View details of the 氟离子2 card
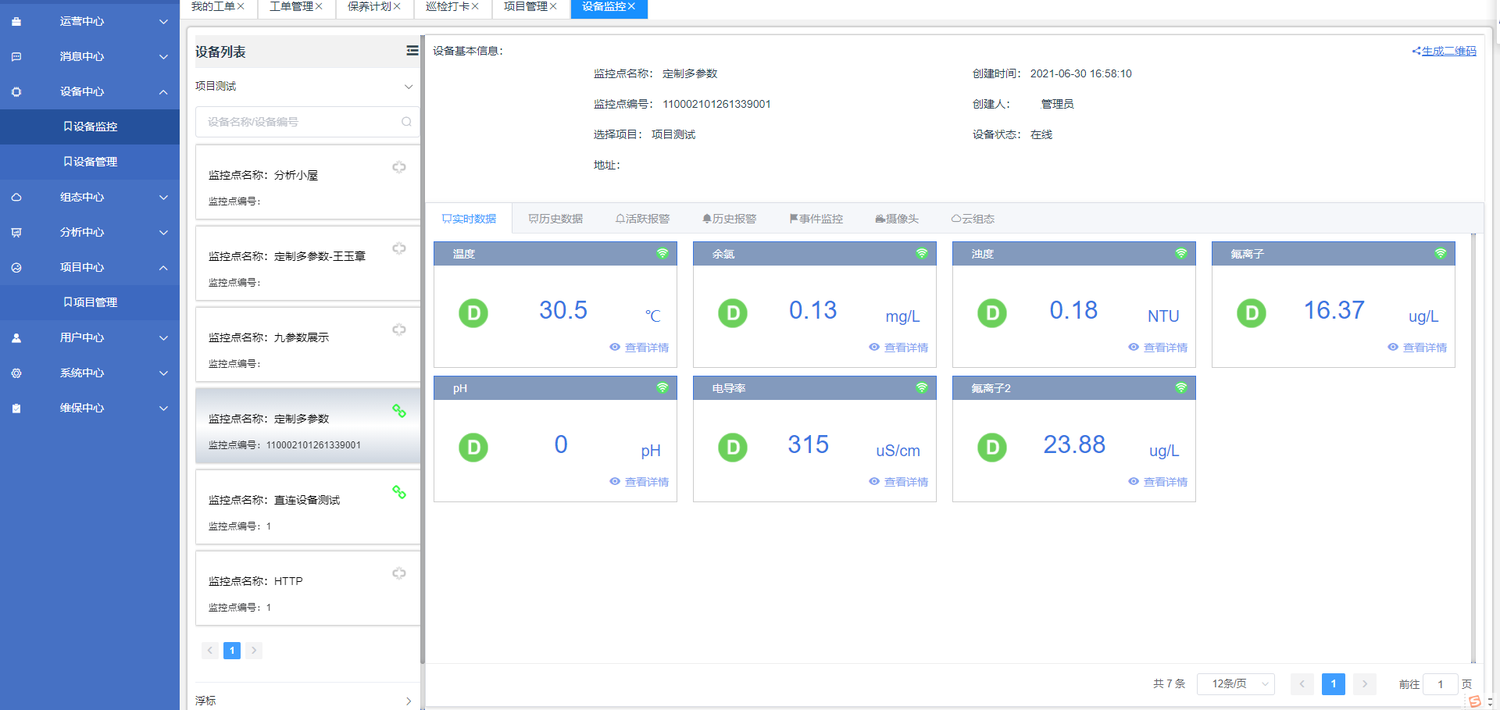 (1158, 482)
